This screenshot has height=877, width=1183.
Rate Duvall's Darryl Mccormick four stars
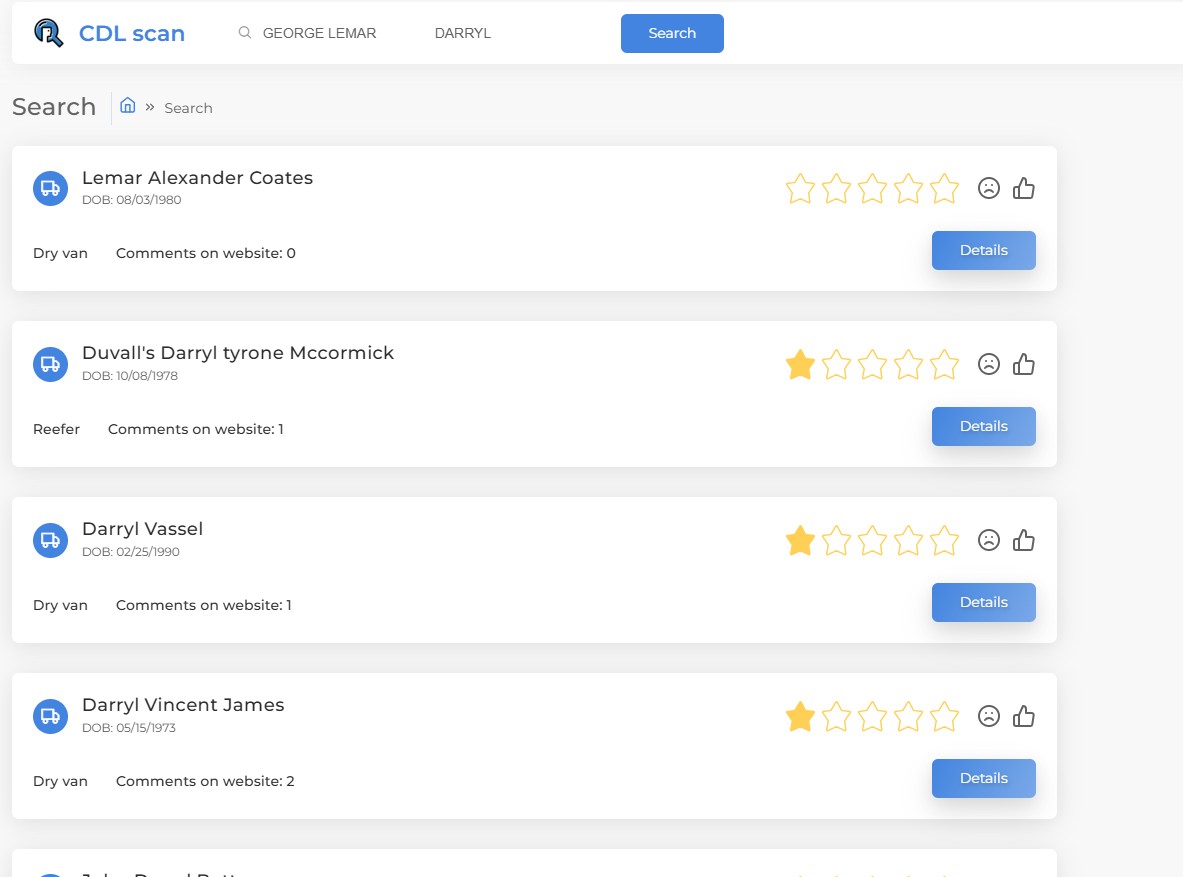(908, 365)
